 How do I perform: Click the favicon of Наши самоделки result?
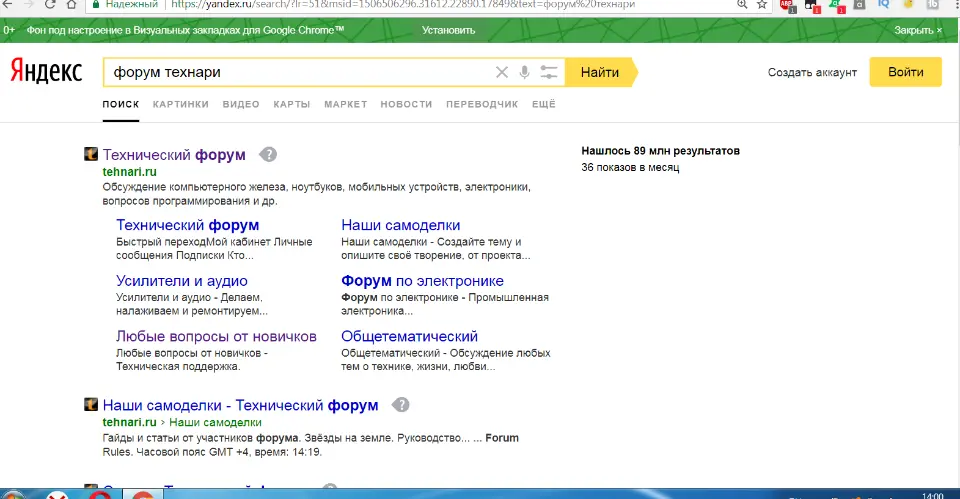click(x=91, y=404)
